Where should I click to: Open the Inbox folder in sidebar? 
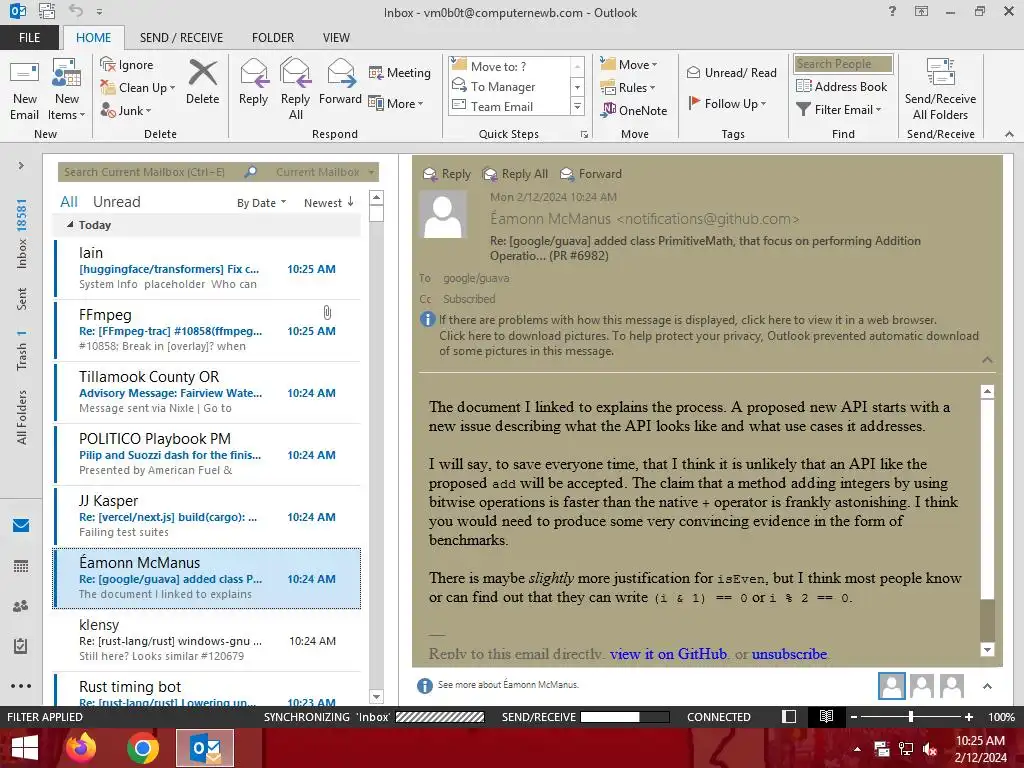[22, 234]
